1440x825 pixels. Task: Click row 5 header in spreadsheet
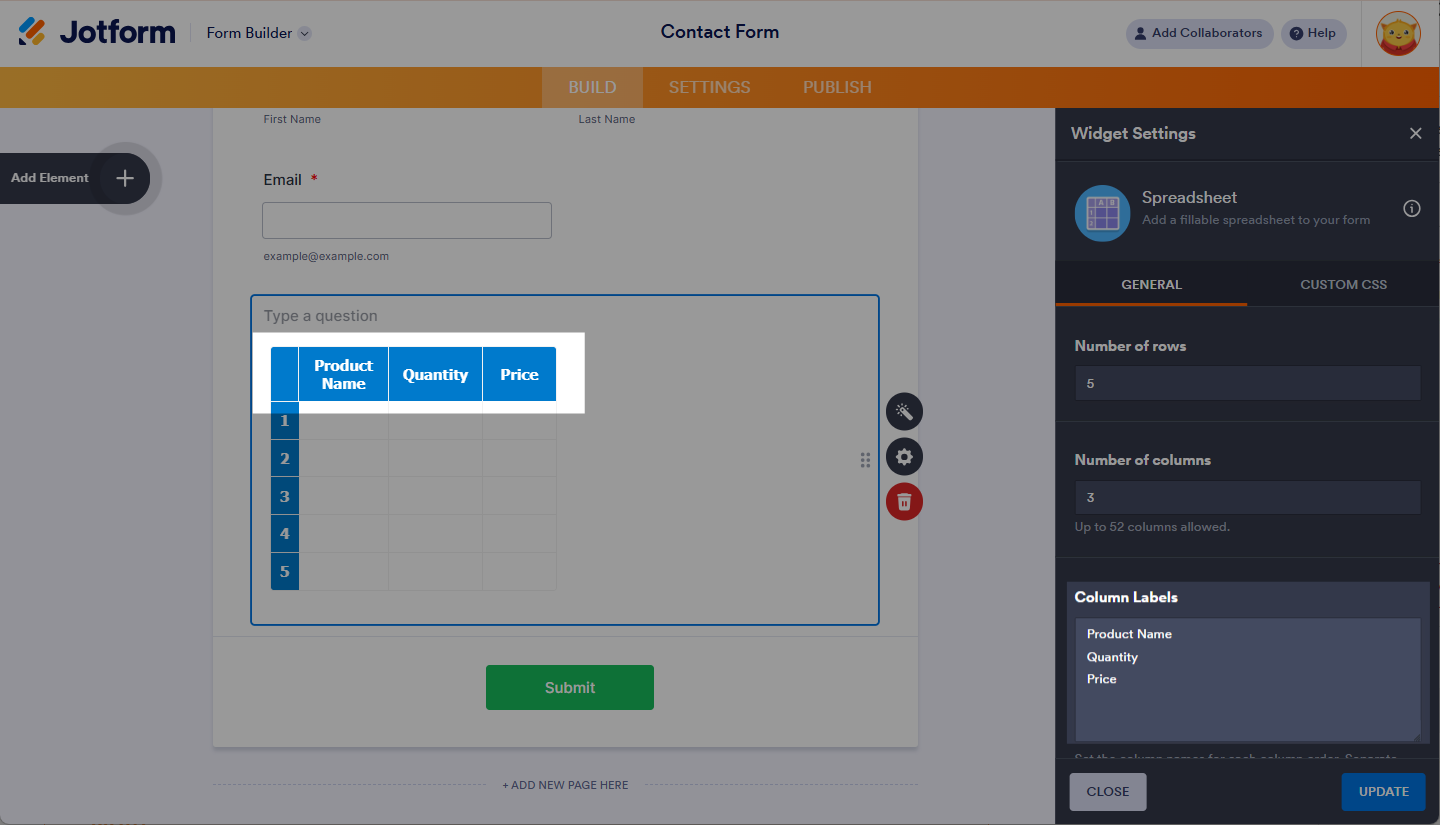click(285, 572)
